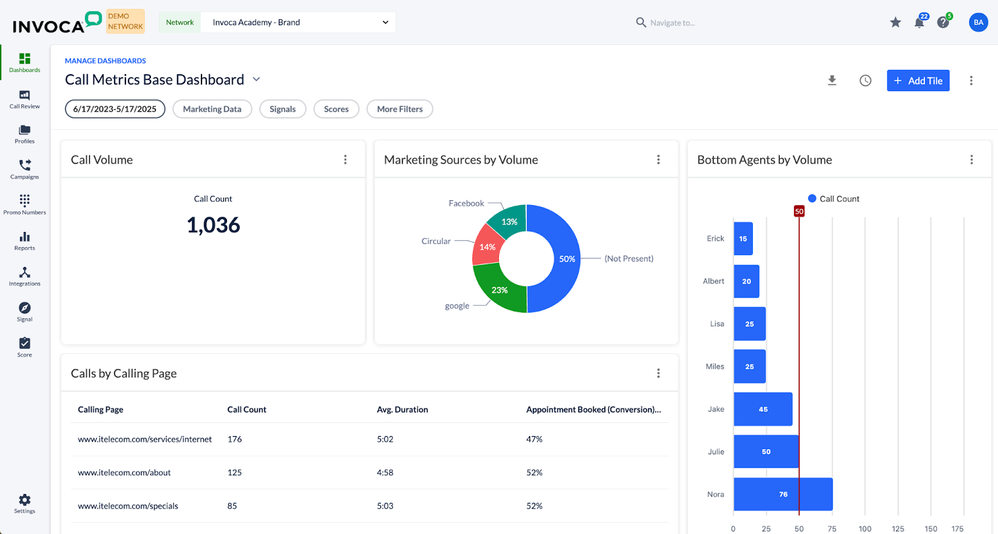The height and width of the screenshot is (534, 998).
Task: Click the DEMO NETWORK badge
Action: click(125, 22)
